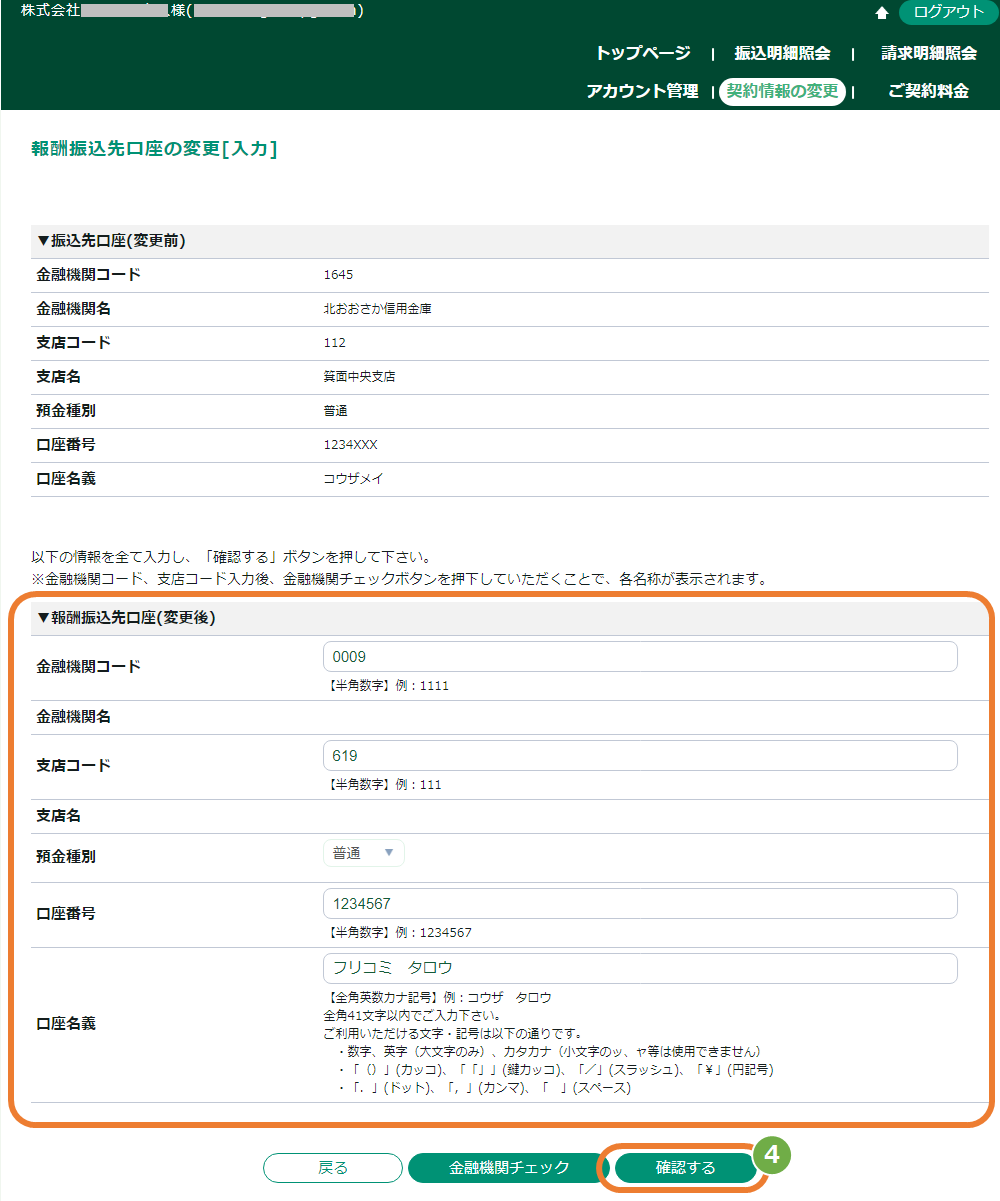Click the old 口座番号 value 1234XXX
1000x1201 pixels.
coord(350,445)
